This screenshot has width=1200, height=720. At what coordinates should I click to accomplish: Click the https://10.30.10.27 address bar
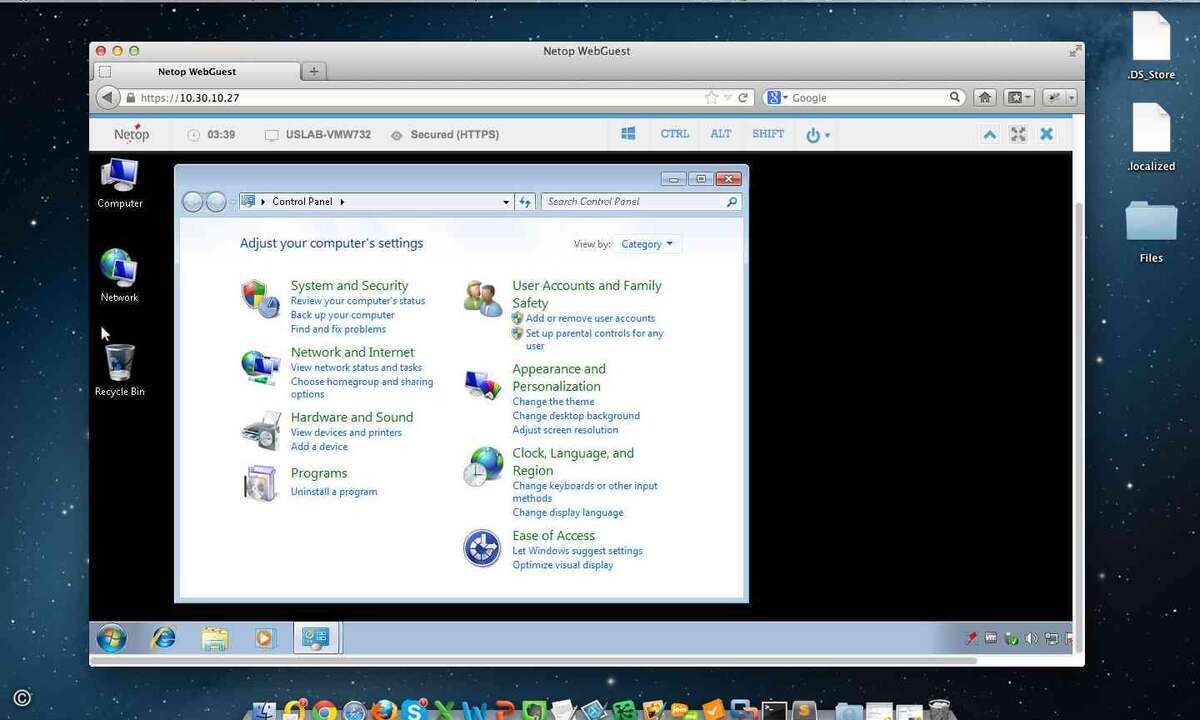tap(420, 98)
